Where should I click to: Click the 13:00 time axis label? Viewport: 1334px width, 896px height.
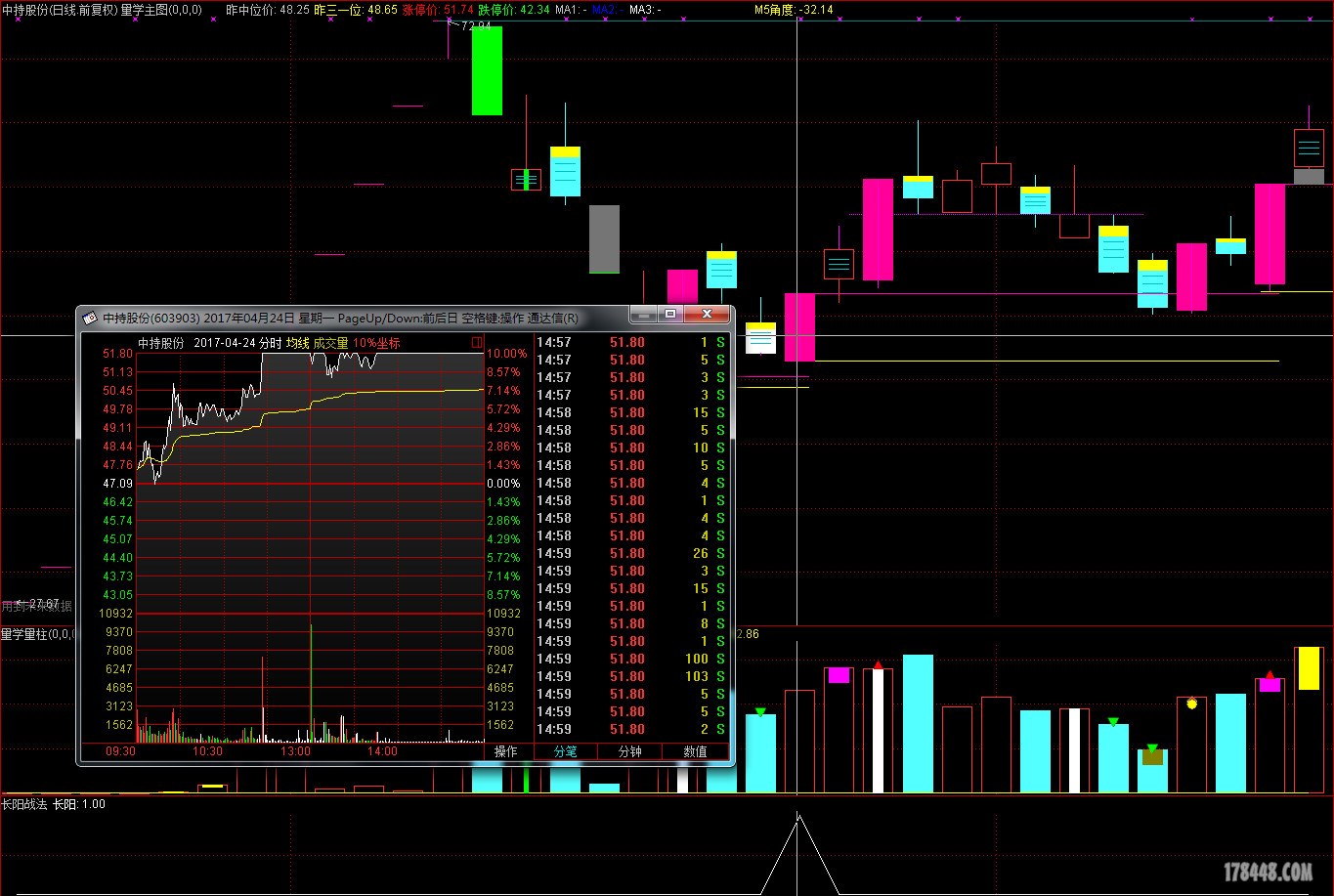coord(295,751)
